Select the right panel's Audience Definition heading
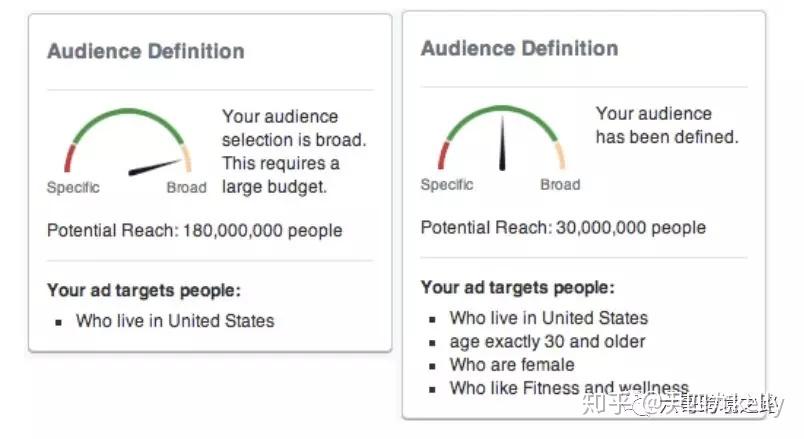 coord(519,48)
